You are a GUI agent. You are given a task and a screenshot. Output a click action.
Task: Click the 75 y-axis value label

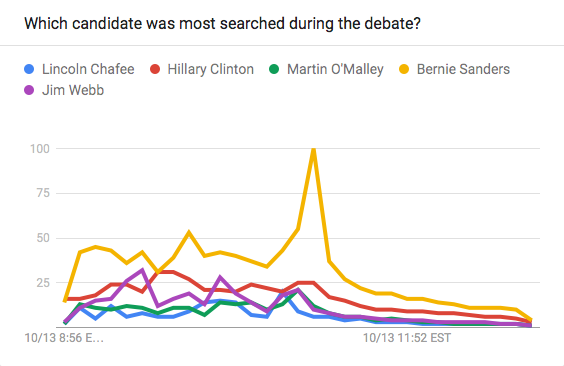[43, 193]
